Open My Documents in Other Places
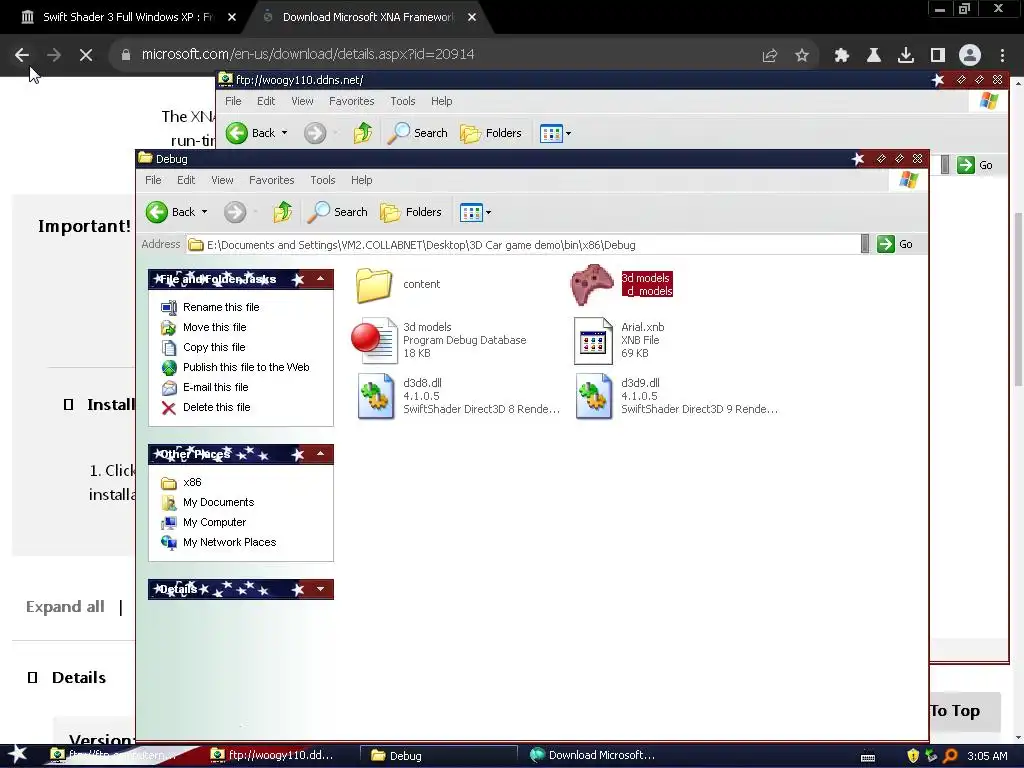This screenshot has width=1024, height=768. tap(218, 503)
